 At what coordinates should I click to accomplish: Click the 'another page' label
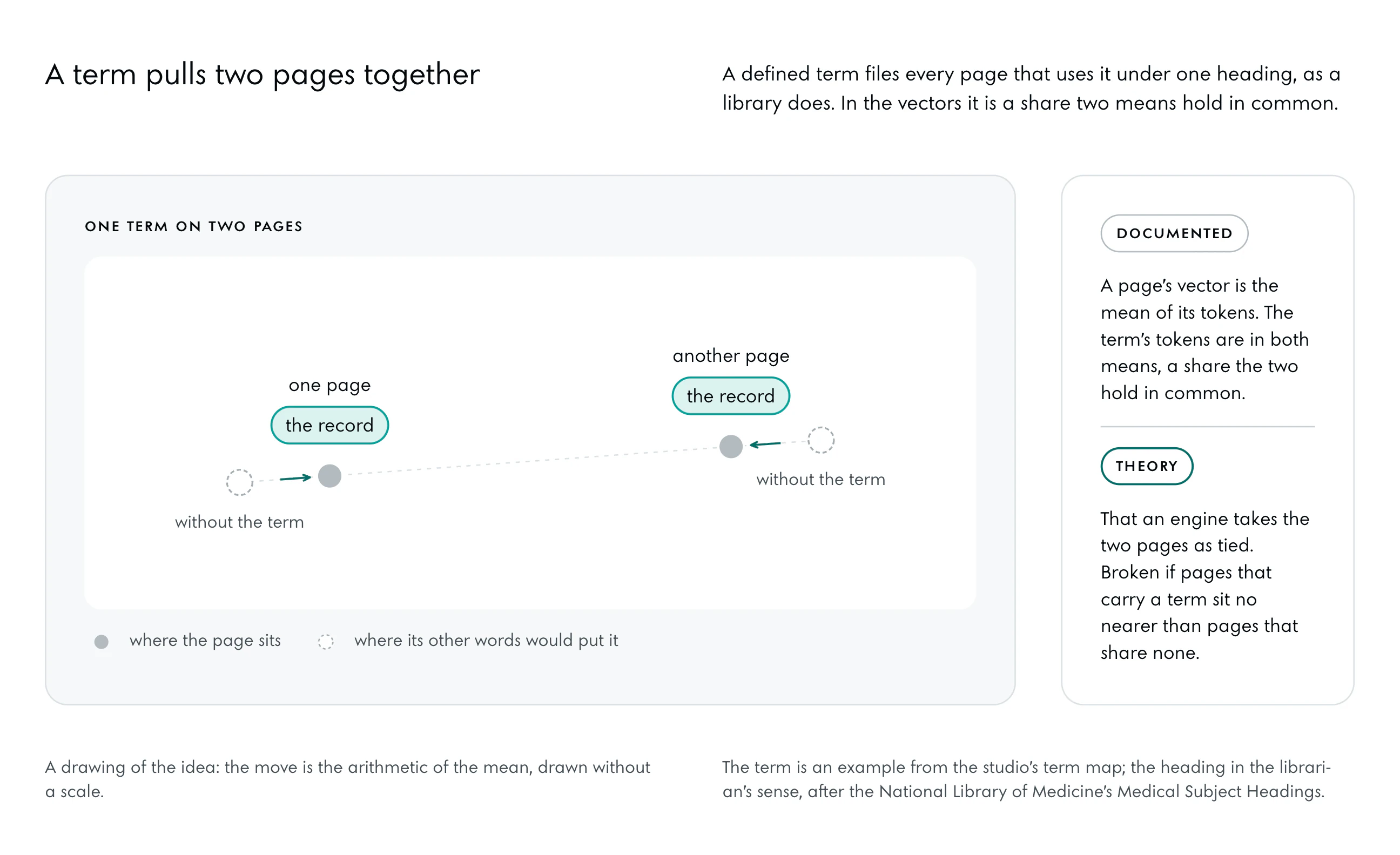click(x=731, y=355)
